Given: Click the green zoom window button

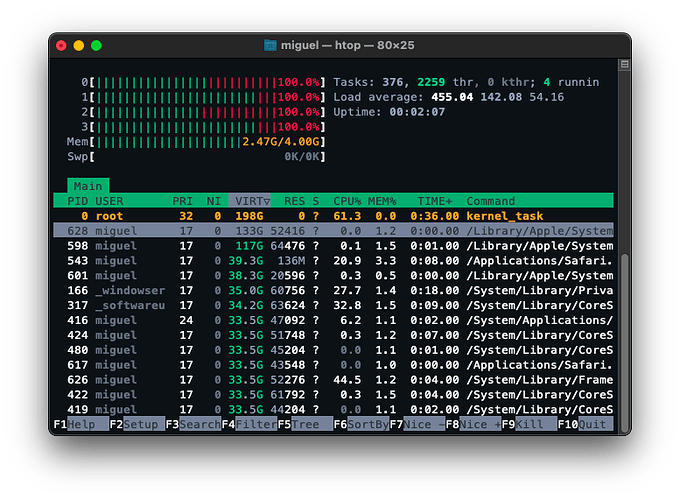Looking at the screenshot, I should pos(96,46).
